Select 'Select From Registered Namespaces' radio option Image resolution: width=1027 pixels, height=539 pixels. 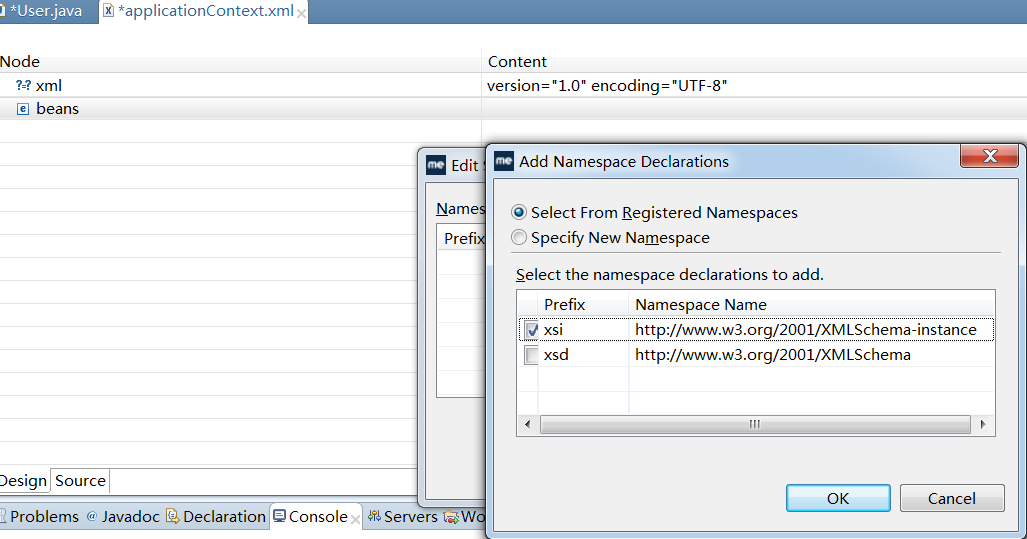point(518,213)
